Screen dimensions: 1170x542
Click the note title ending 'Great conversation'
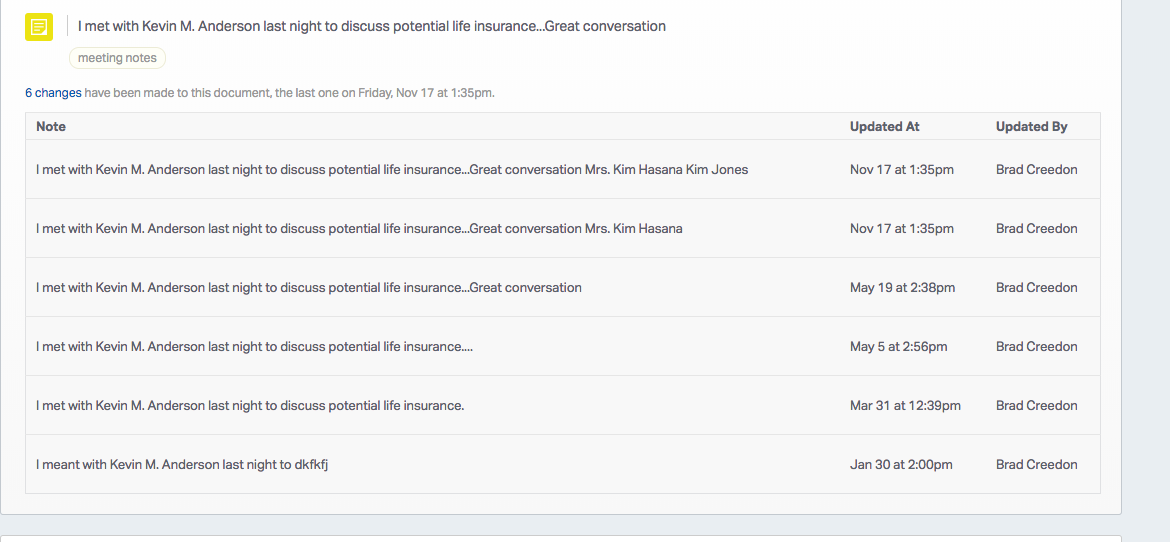(x=371, y=26)
